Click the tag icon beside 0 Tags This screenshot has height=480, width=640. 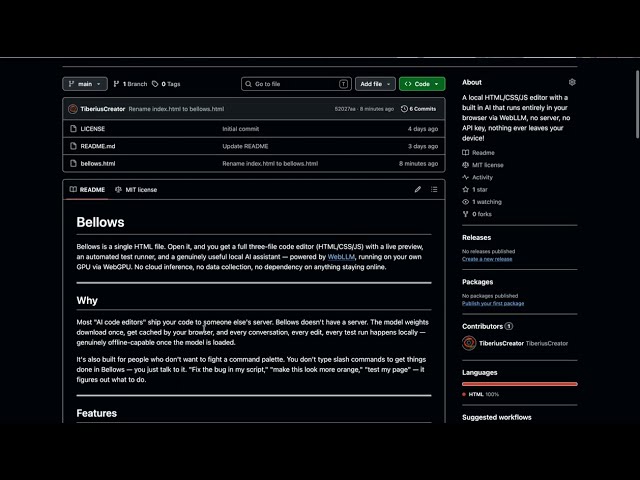pos(155,84)
